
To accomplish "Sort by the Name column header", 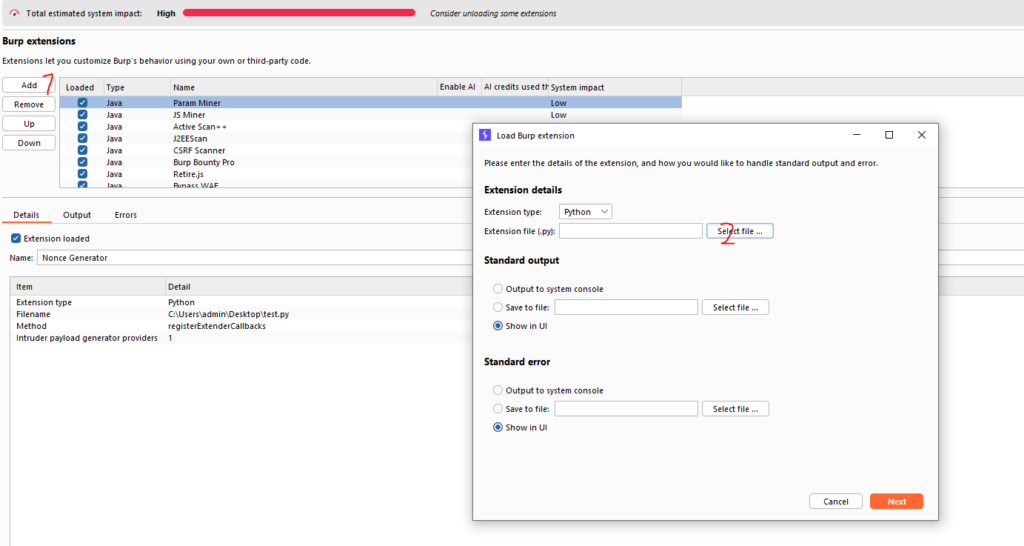I will (x=304, y=88).
